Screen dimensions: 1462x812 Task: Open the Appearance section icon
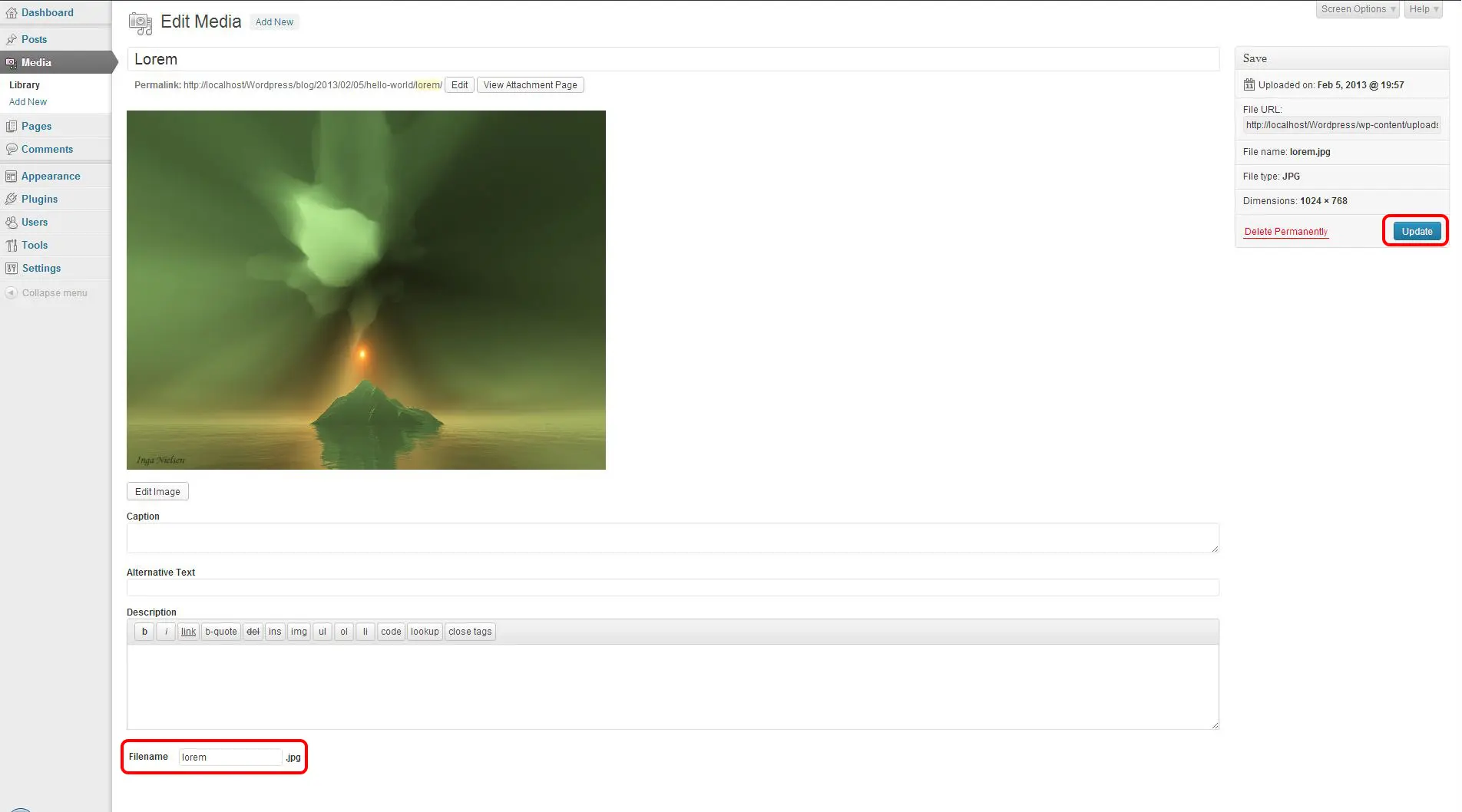pyautogui.click(x=12, y=176)
